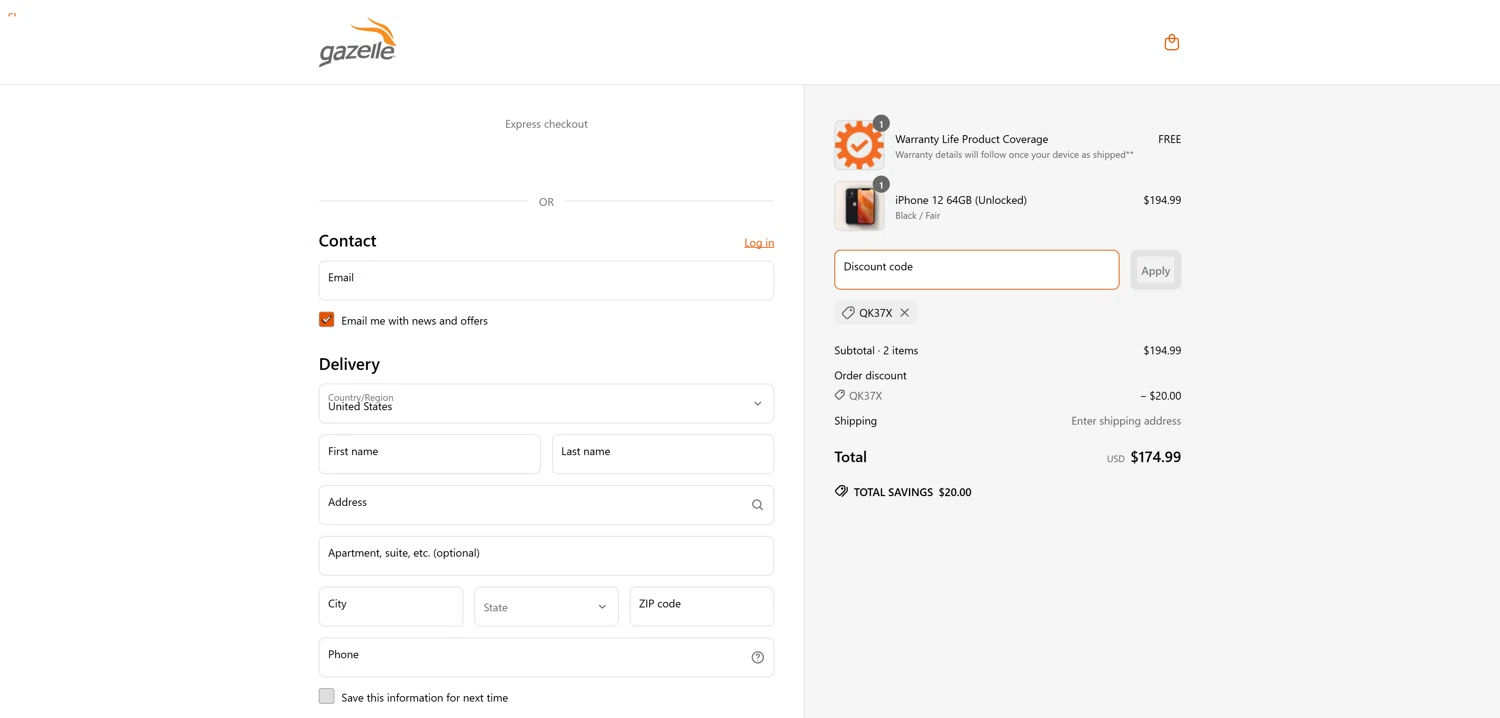Uncheck Email me with news and offers
Viewport: 1500px width, 718px height.
327,320
